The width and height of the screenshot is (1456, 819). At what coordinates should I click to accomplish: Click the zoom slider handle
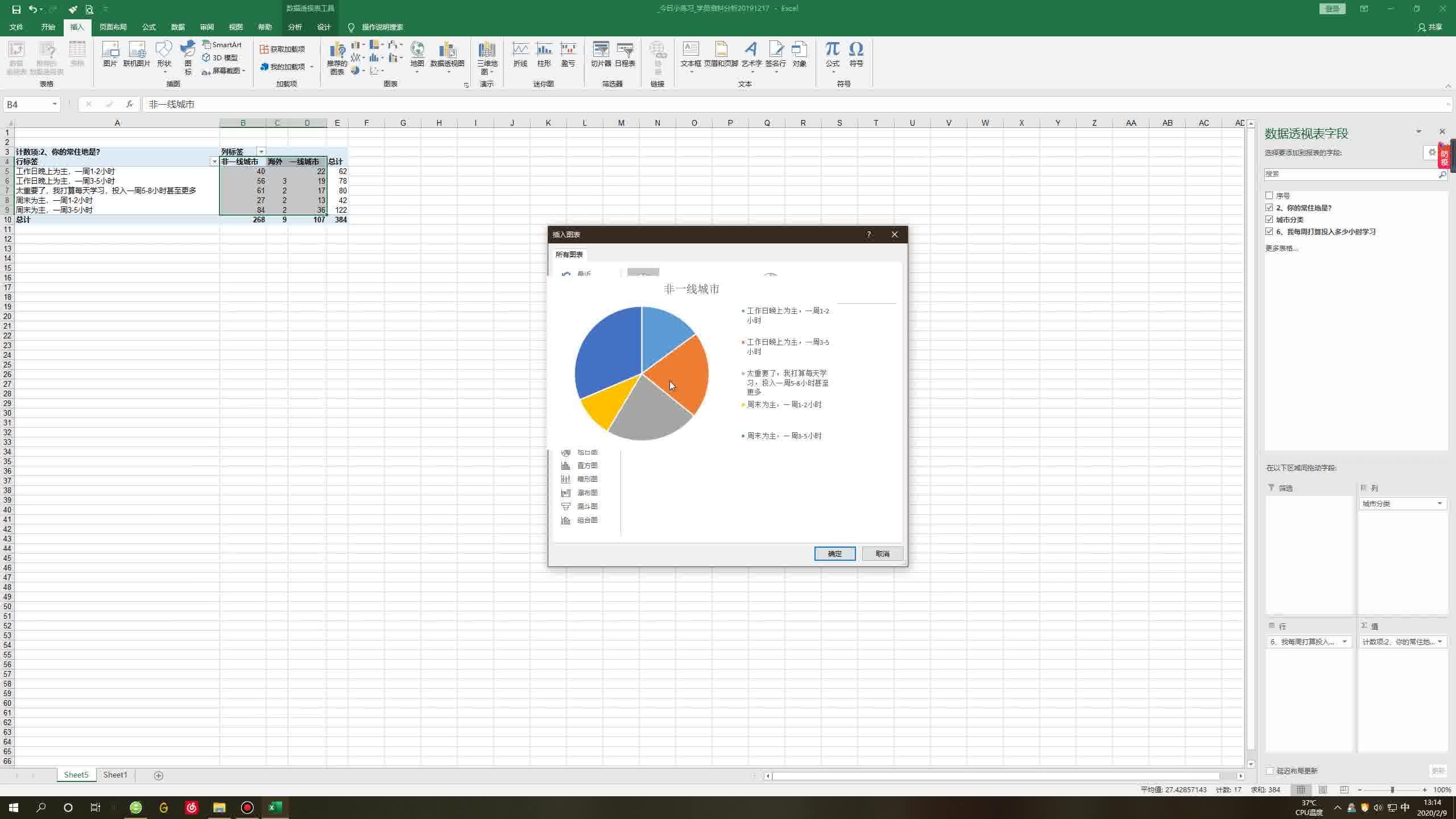coord(1392,789)
